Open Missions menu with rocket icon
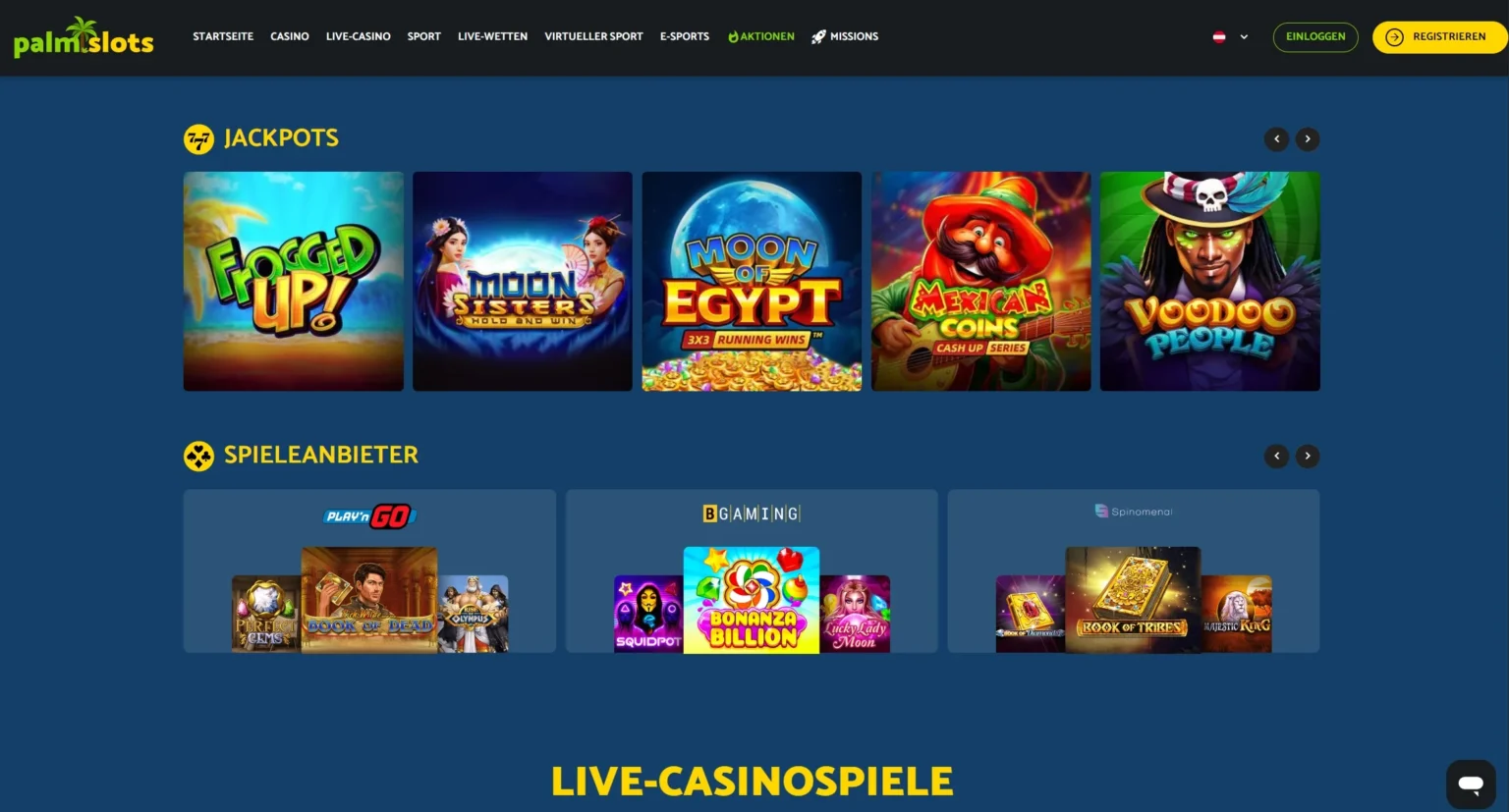The image size is (1509, 812). tap(845, 36)
